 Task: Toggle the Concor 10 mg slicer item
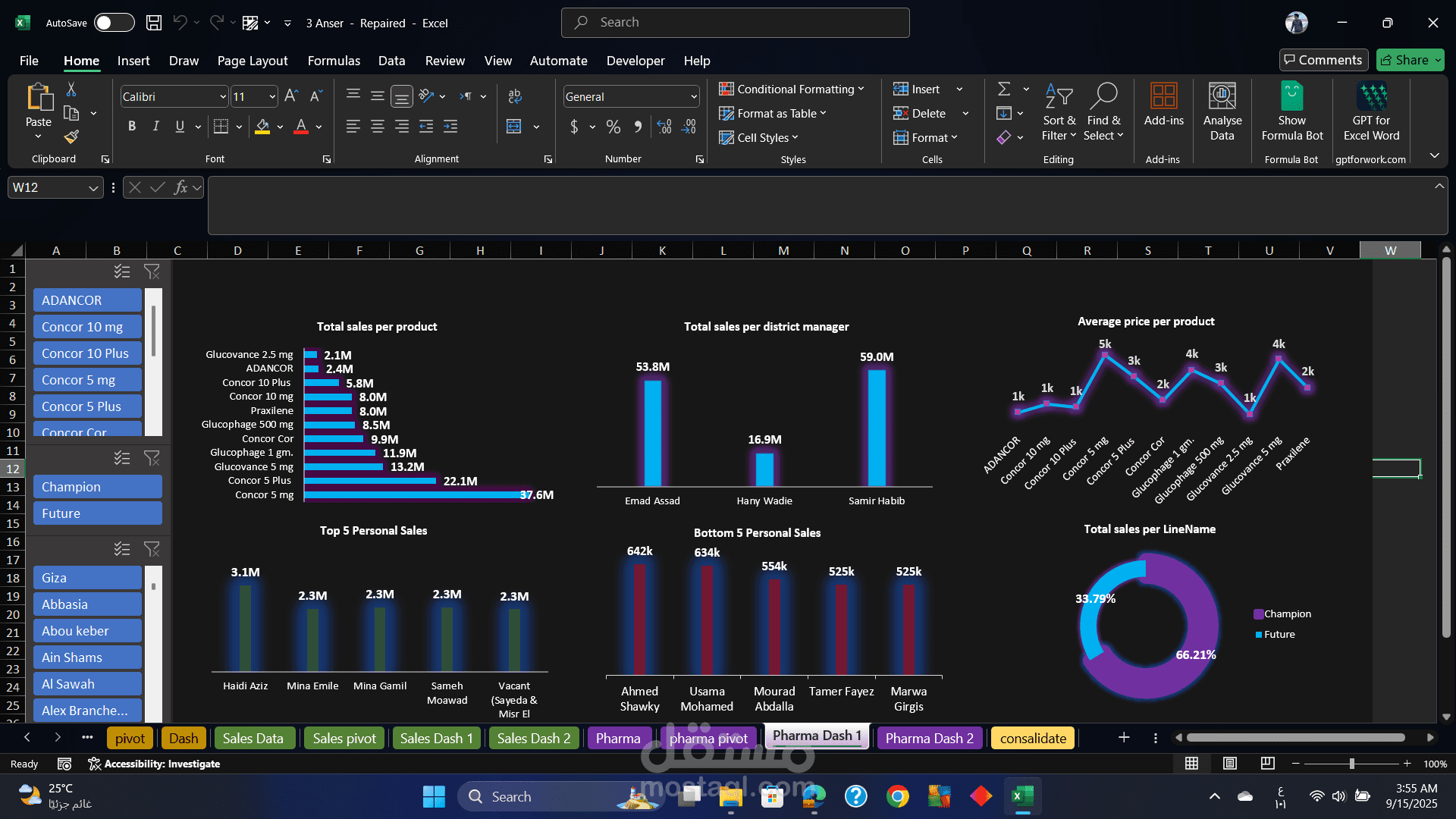point(87,327)
